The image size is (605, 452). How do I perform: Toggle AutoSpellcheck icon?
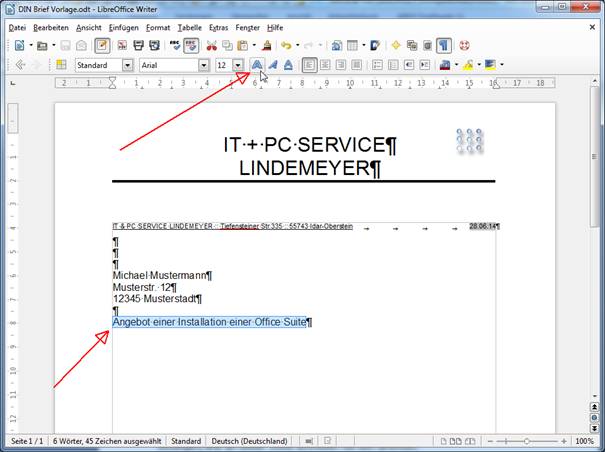tap(191, 46)
